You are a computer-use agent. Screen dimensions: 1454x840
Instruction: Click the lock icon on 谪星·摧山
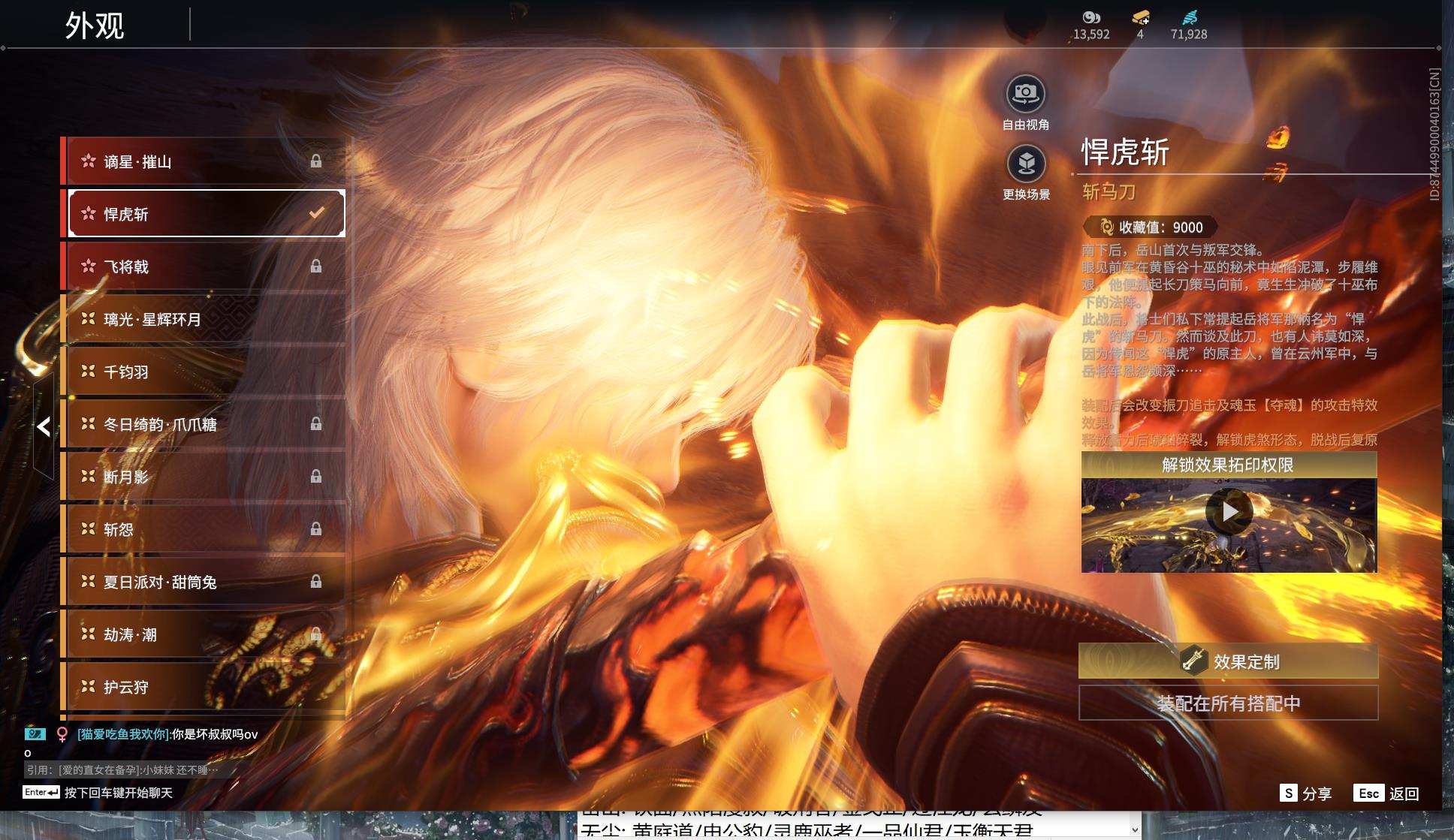316,161
